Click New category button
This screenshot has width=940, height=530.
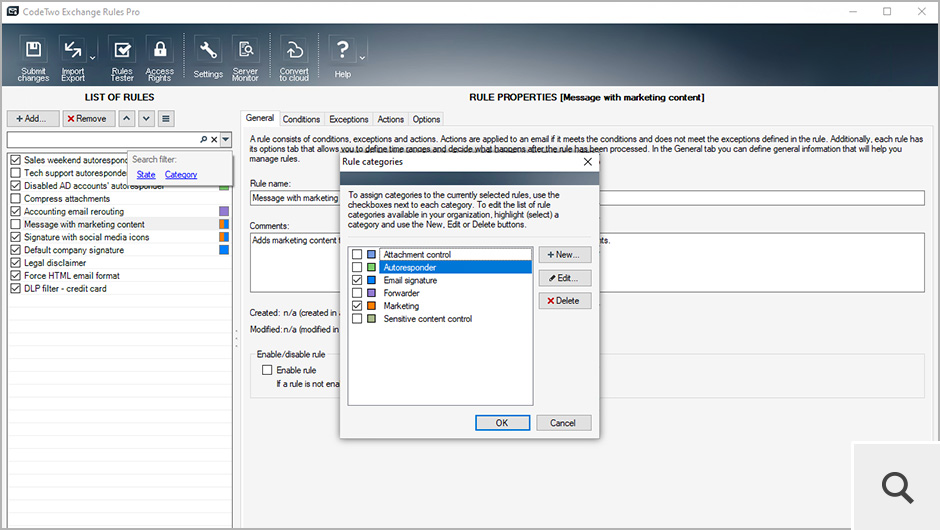[x=565, y=255]
